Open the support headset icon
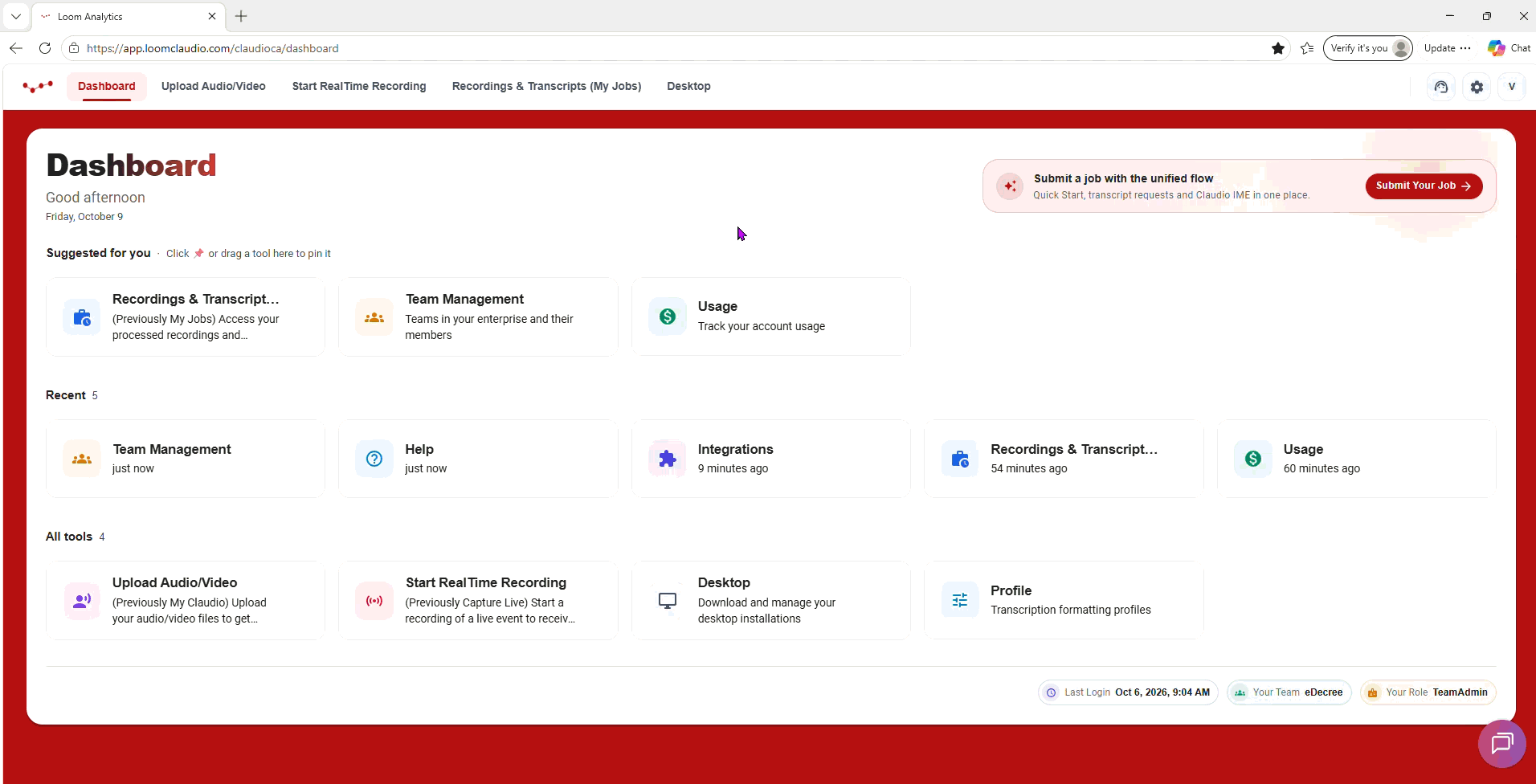The width and height of the screenshot is (1536, 784). pyautogui.click(x=1441, y=87)
